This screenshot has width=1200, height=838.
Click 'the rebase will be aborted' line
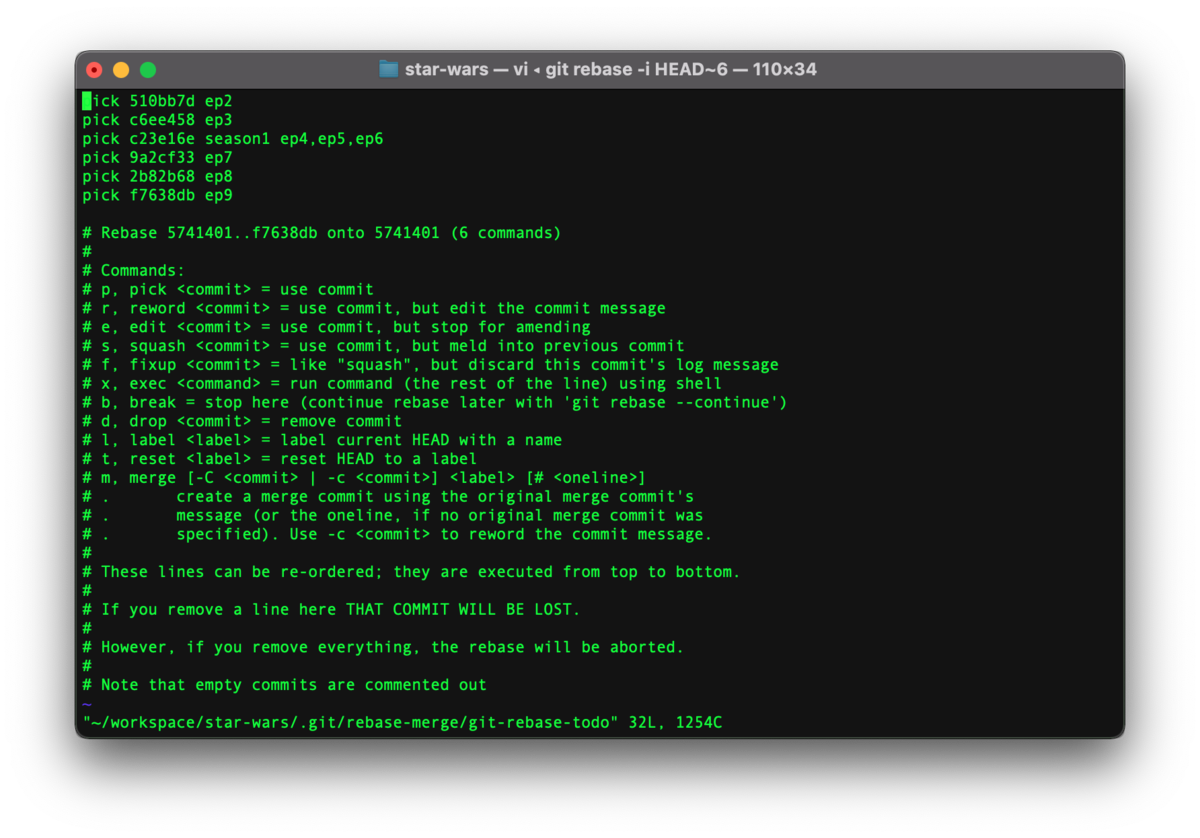[x=383, y=647]
